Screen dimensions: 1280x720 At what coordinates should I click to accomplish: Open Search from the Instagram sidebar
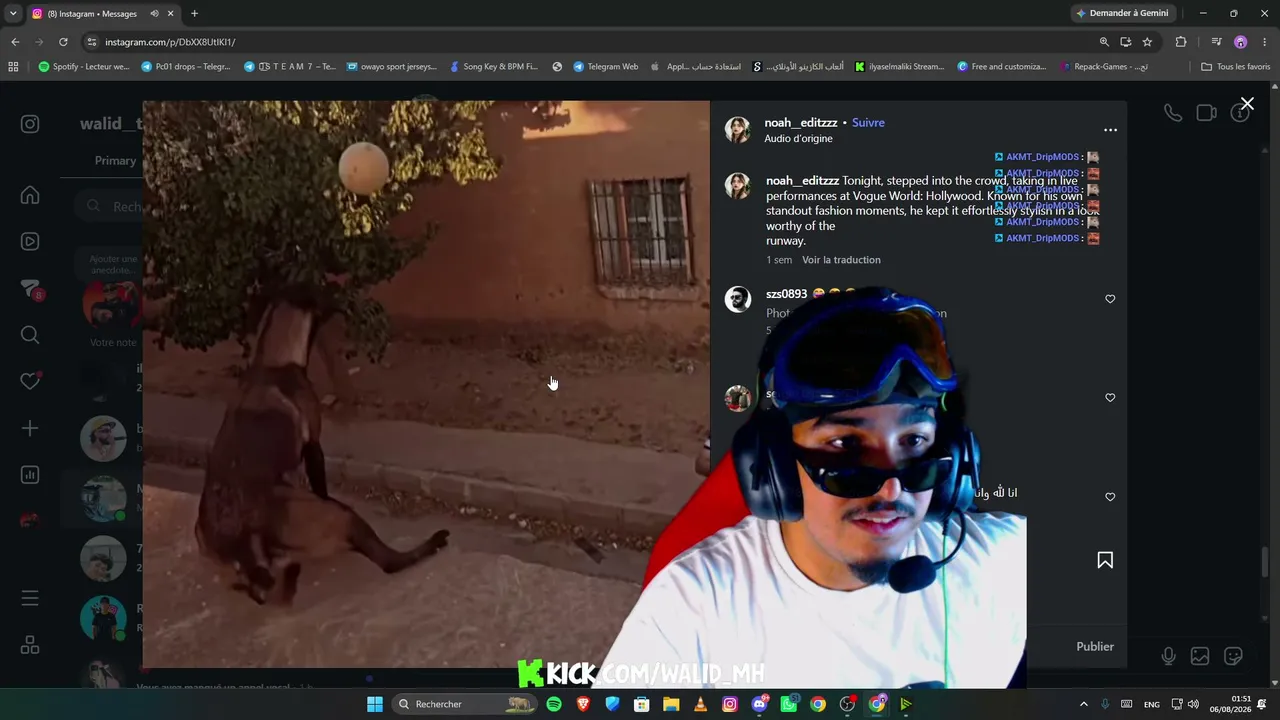[30, 335]
